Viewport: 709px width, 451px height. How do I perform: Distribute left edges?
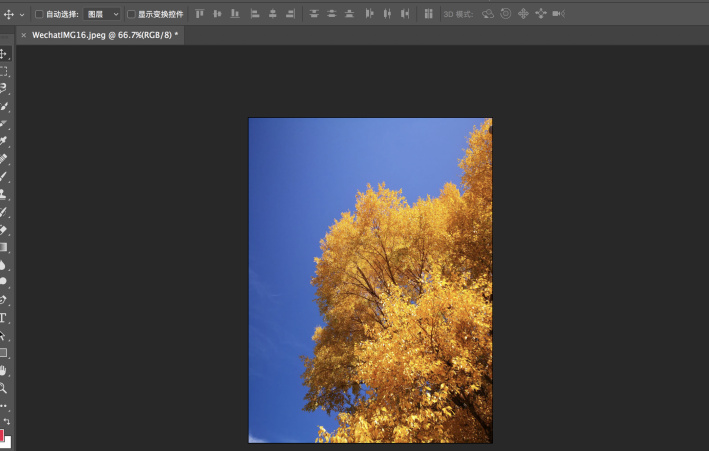[x=369, y=14]
